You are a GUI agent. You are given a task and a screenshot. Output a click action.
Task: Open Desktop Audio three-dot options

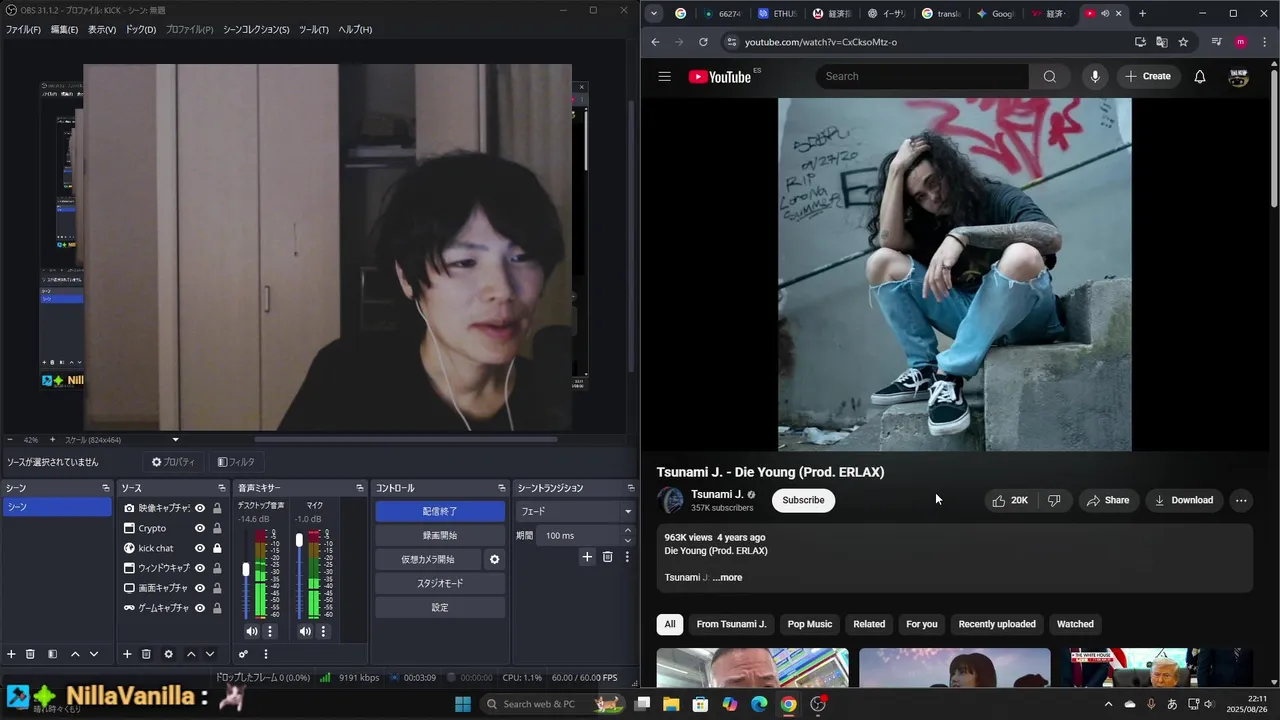click(x=269, y=631)
